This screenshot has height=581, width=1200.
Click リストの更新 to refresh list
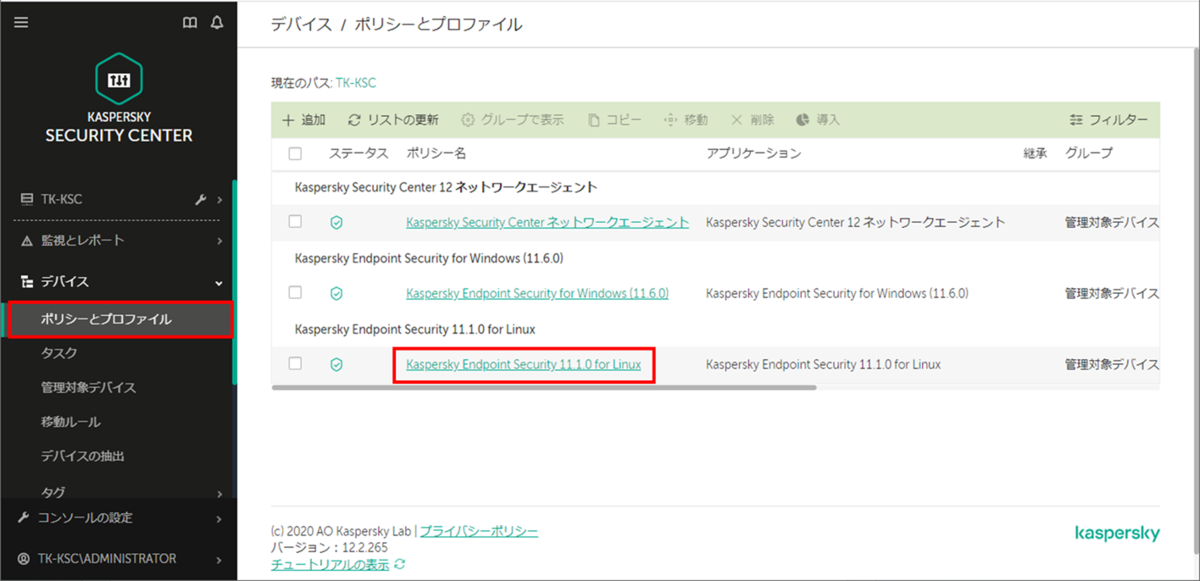[393, 120]
